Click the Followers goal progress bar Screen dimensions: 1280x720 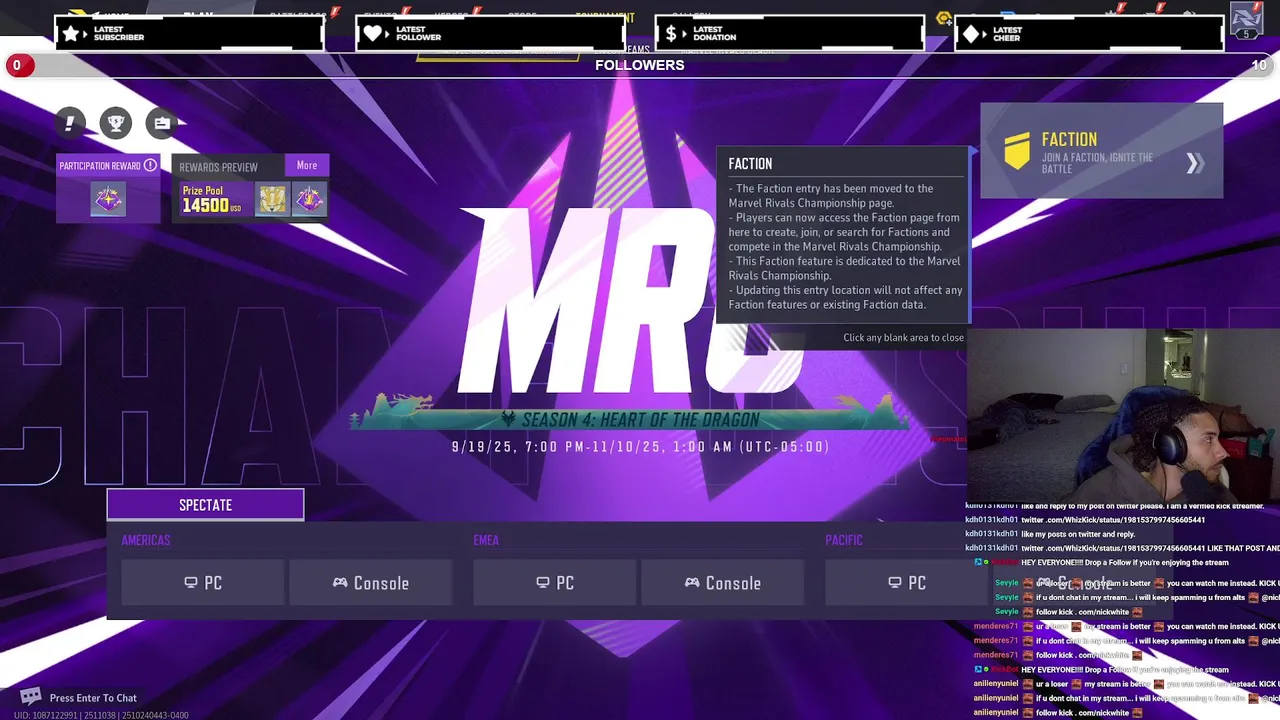640,65
